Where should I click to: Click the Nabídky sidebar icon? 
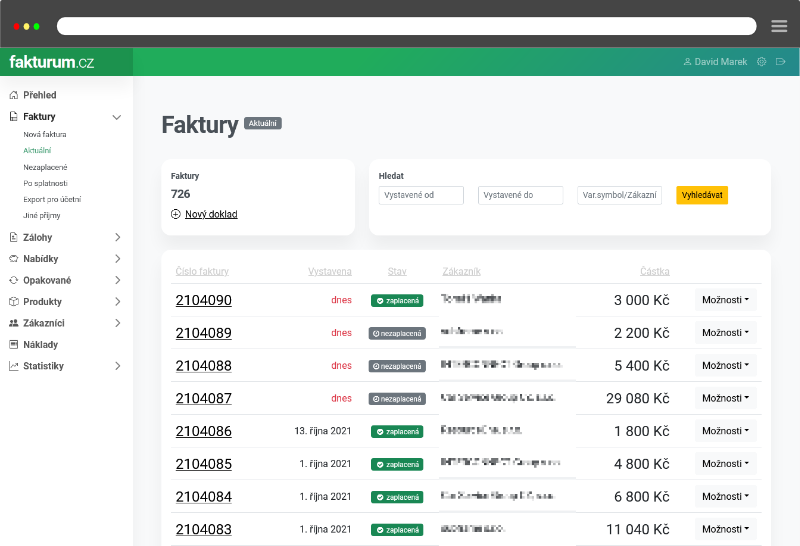pyautogui.click(x=14, y=259)
